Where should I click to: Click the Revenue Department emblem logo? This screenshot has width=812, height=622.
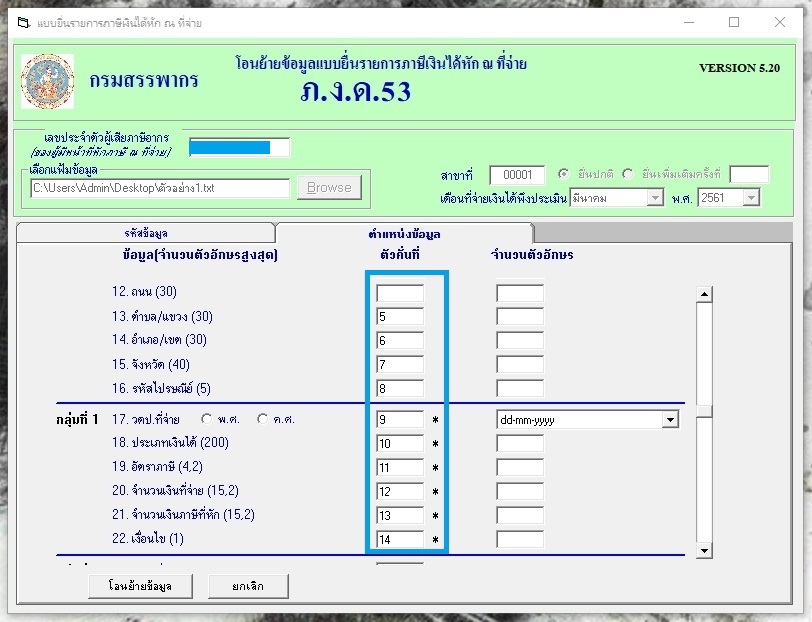pyautogui.click(x=47, y=81)
